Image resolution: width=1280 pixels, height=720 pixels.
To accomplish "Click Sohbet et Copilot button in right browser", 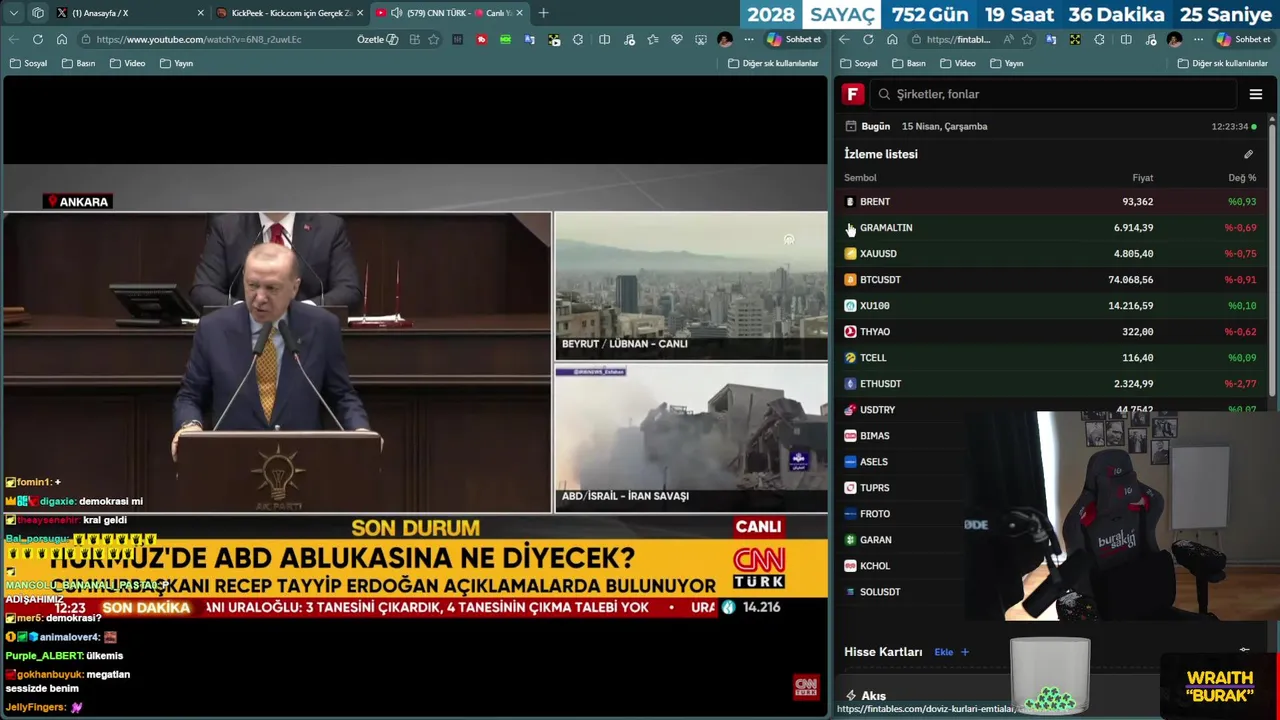I will point(1243,39).
